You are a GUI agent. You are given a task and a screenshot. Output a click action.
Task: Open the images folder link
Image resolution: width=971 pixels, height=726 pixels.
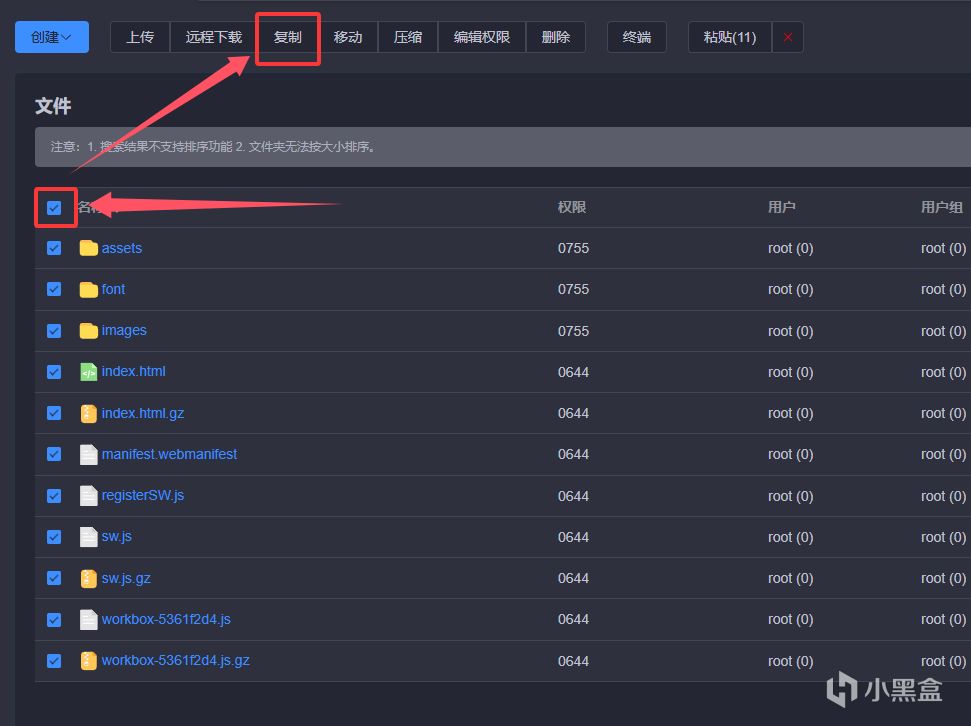[124, 331]
